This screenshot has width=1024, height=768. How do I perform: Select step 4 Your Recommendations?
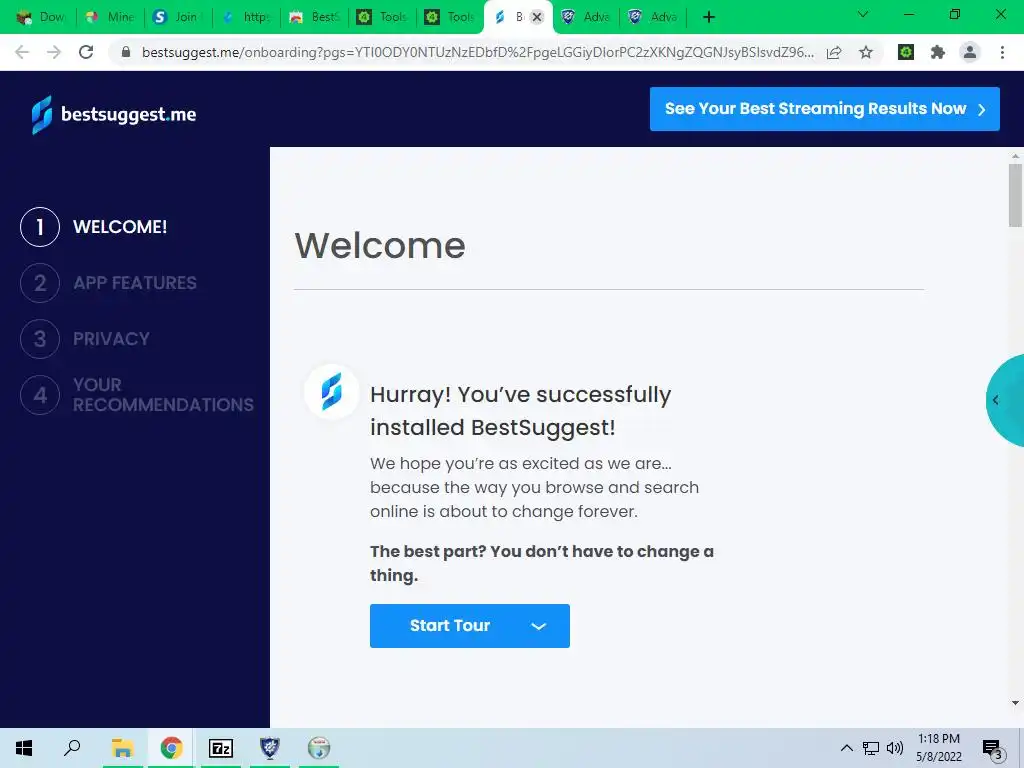coord(137,394)
